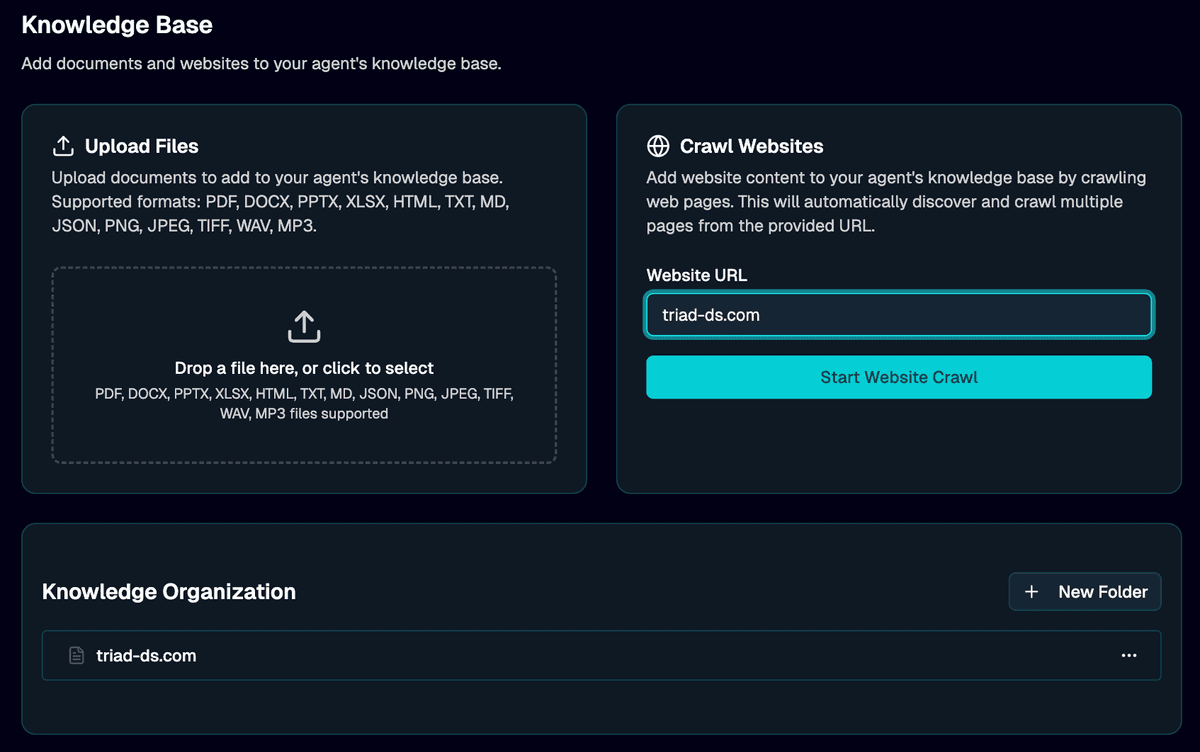Click the Website URL field label
The image size is (1200, 752).
tap(696, 275)
